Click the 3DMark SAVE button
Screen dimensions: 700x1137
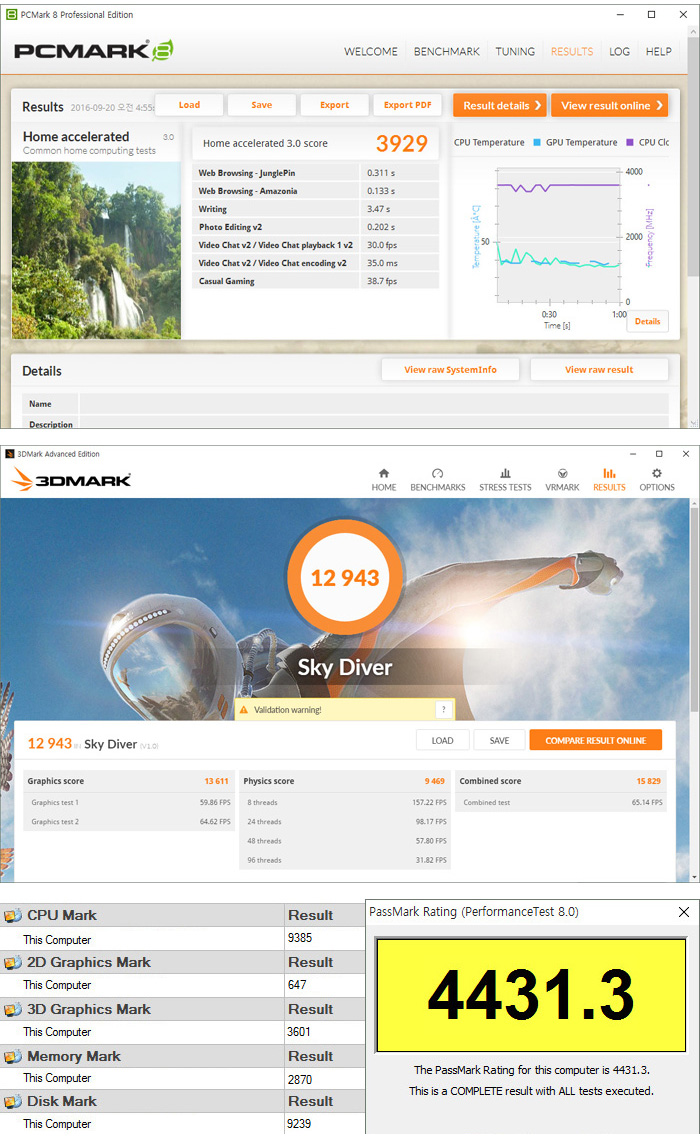click(x=499, y=740)
